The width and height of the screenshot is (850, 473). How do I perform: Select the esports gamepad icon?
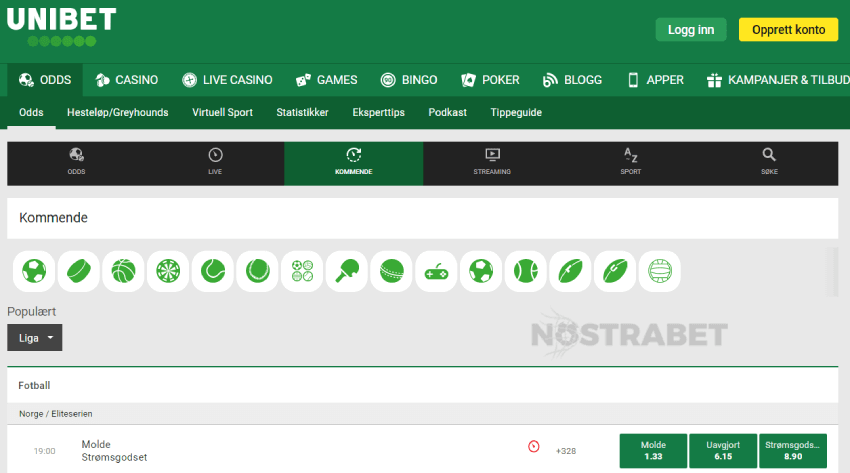[x=436, y=271]
